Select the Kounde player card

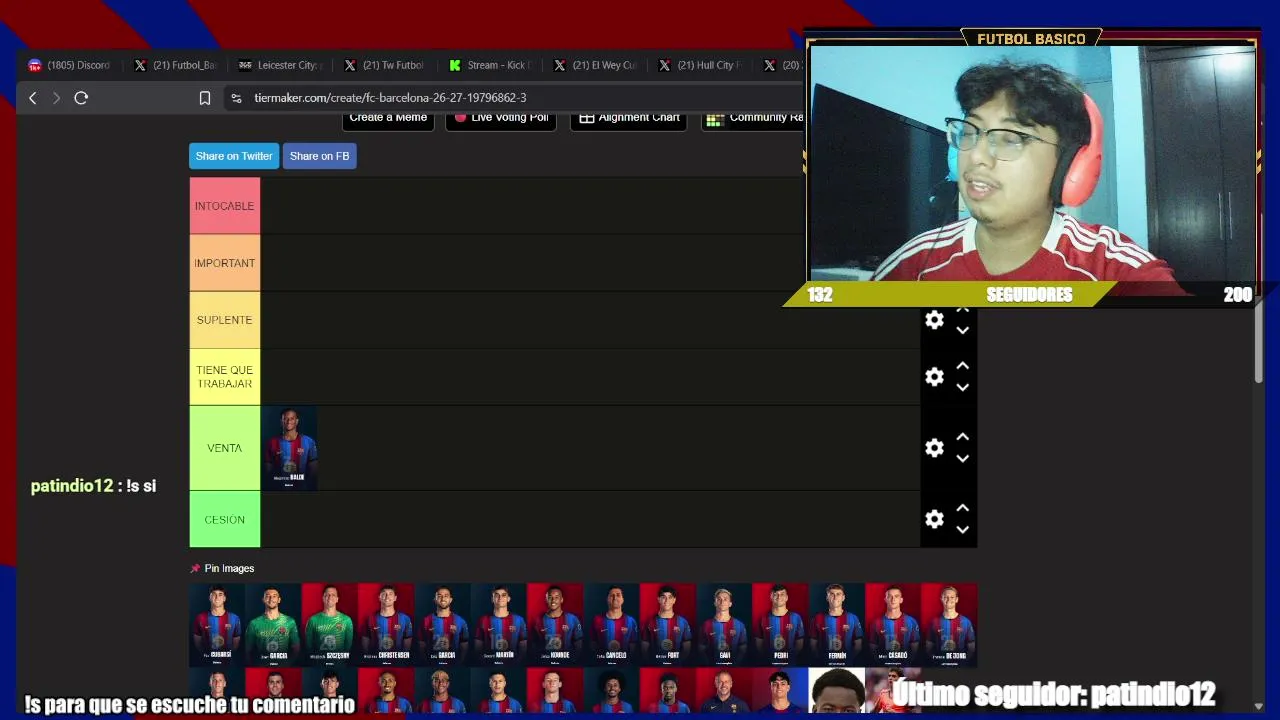tap(555, 625)
